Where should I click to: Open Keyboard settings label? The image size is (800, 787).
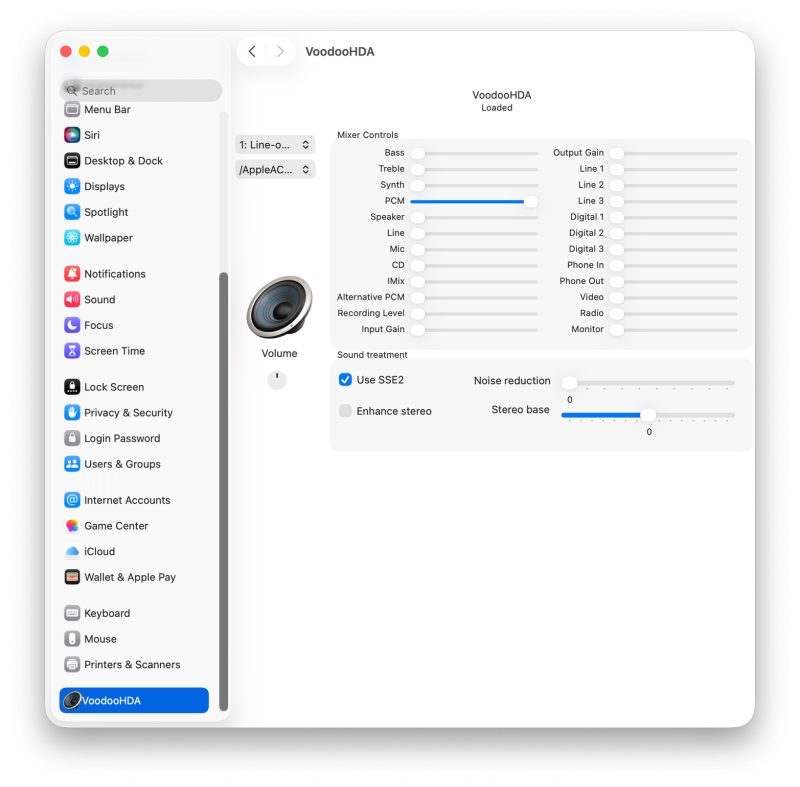point(107,614)
